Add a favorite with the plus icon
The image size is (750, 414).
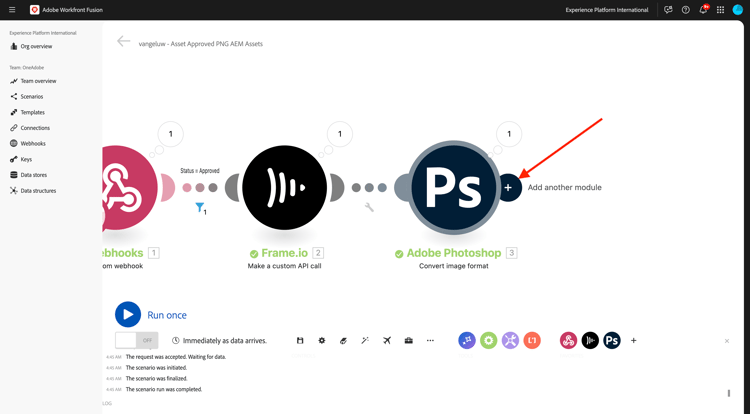[x=633, y=340]
